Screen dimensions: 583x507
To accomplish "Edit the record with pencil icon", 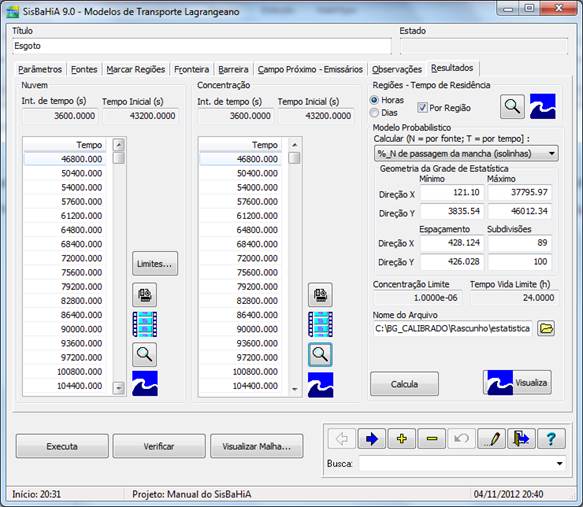I will (x=492, y=439).
